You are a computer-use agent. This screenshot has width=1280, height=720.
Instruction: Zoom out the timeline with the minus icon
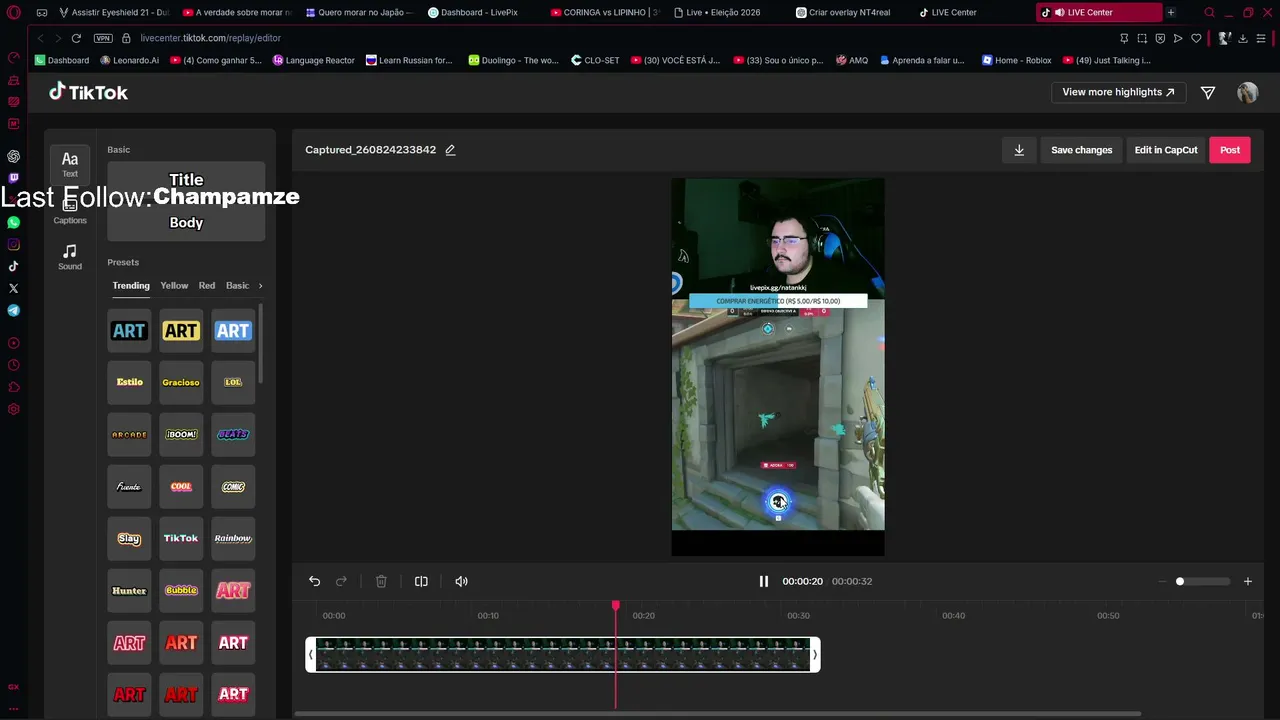click(1162, 581)
